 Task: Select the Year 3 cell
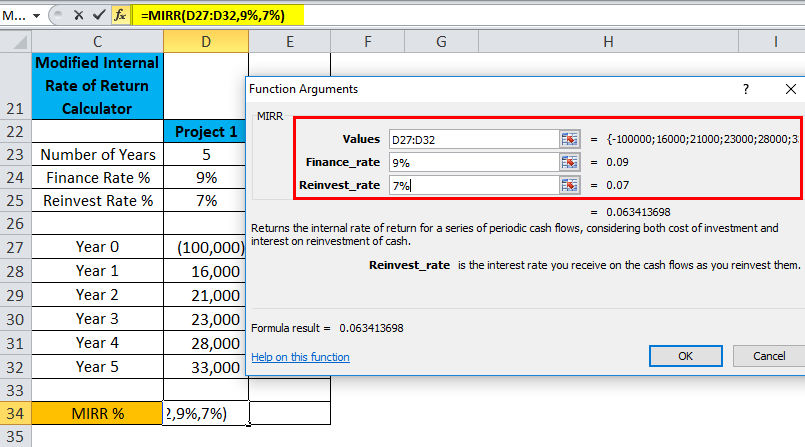pyautogui.click(x=98, y=319)
